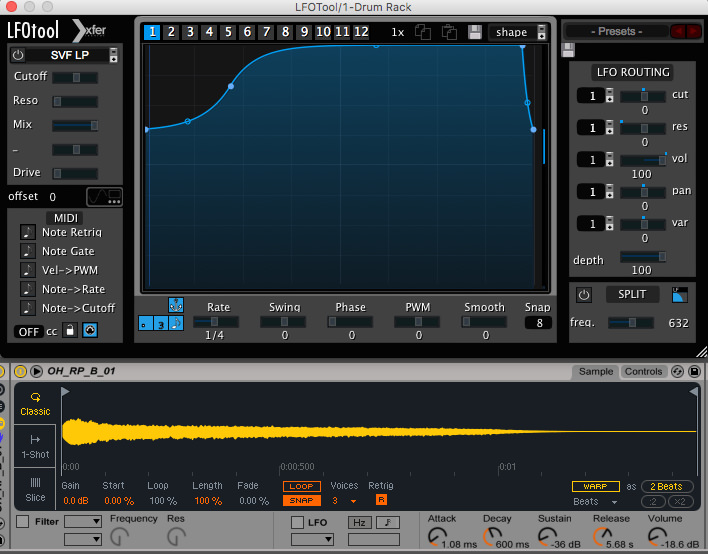The width and height of the screenshot is (708, 554).
Task: Save the shape with floppy icon
Action: [475, 32]
